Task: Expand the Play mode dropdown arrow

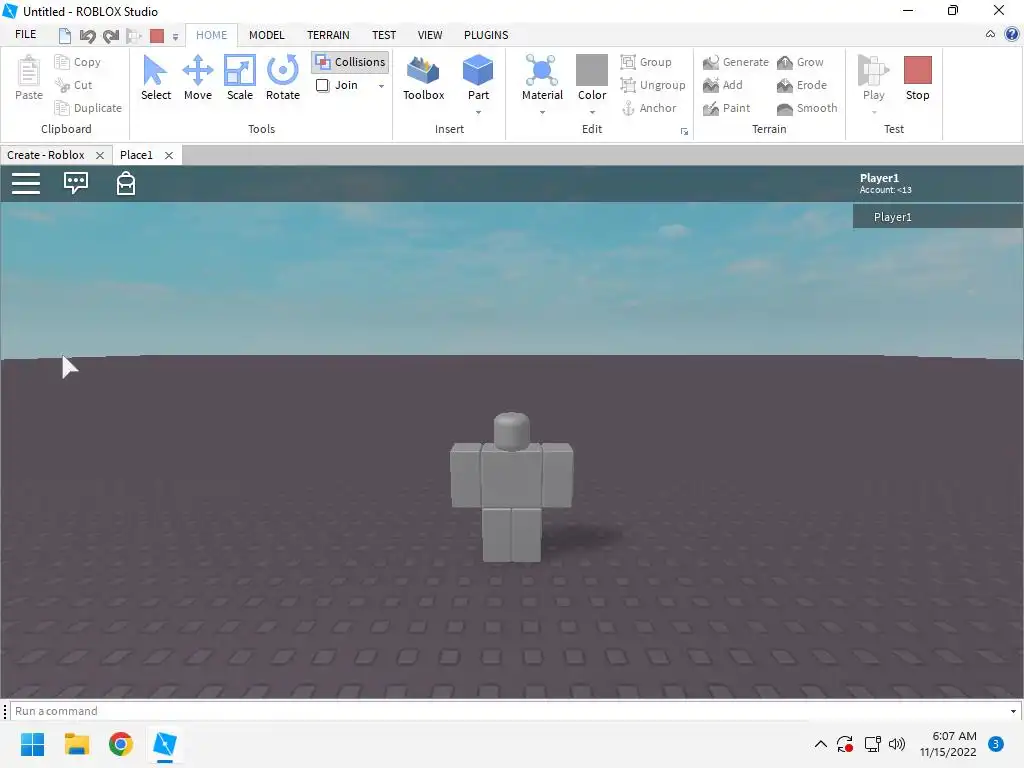Action: pyautogui.click(x=874, y=112)
